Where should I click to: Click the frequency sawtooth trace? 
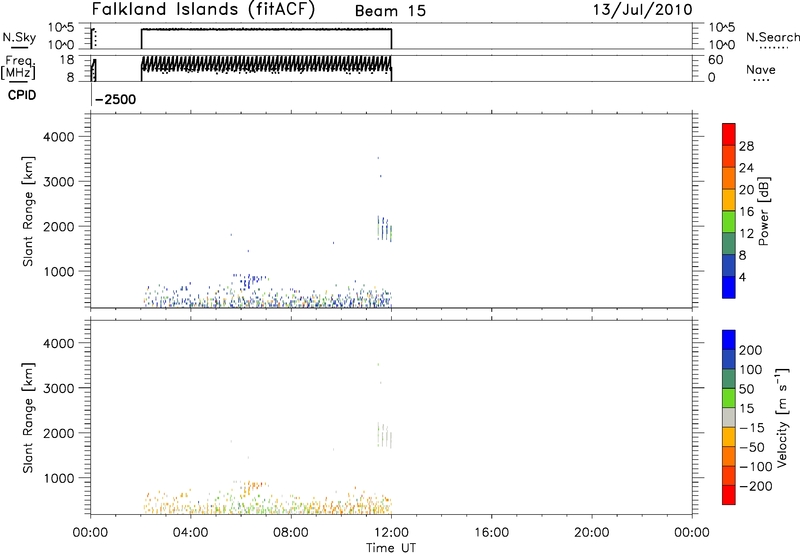(266, 64)
